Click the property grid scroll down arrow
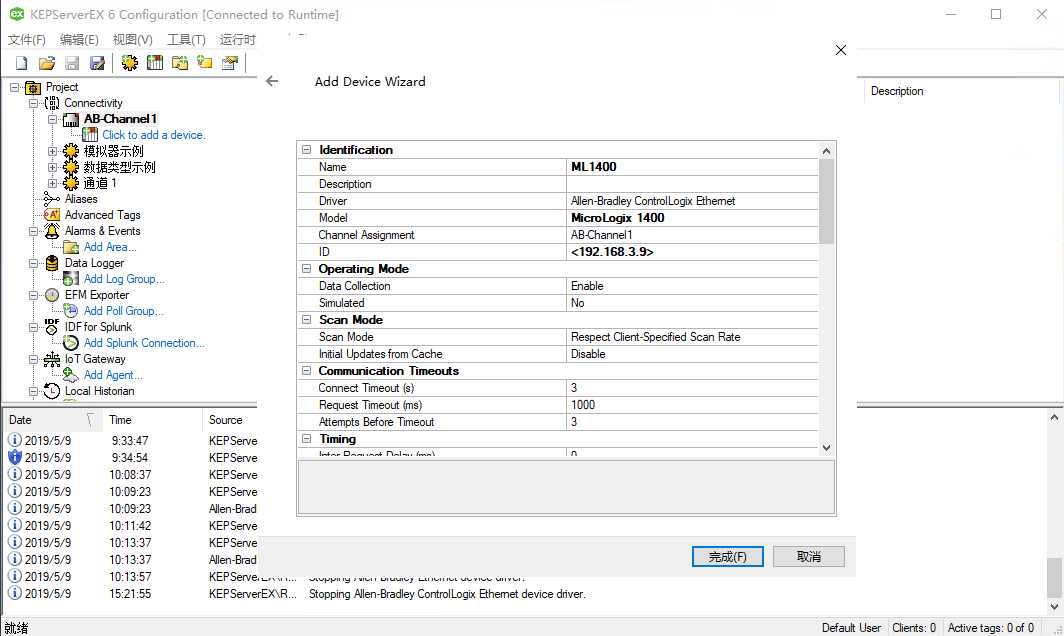Viewport: 1064px width, 636px height. (826, 447)
